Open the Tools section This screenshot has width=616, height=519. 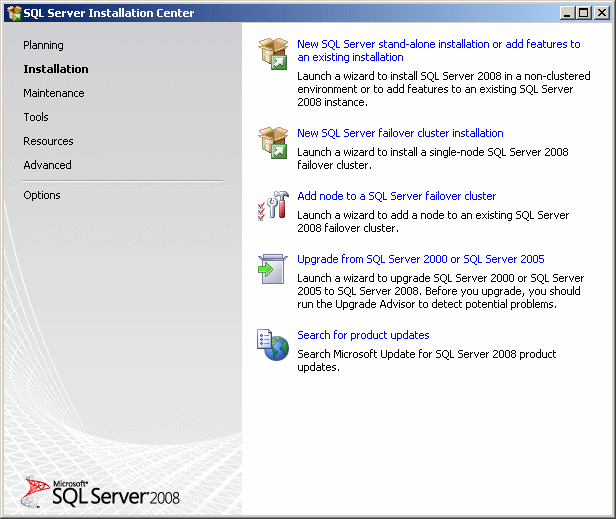point(36,117)
